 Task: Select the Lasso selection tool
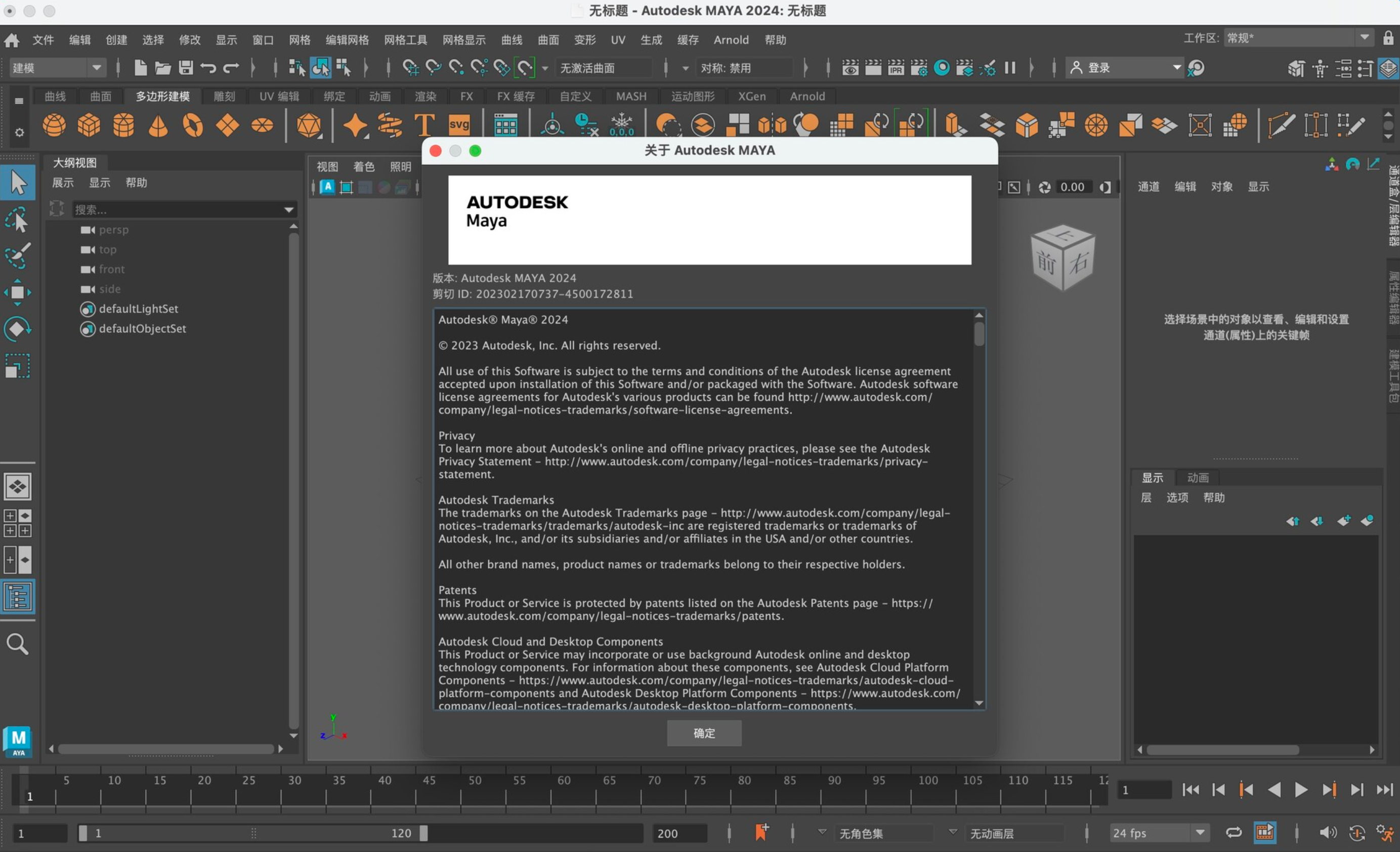[18, 219]
